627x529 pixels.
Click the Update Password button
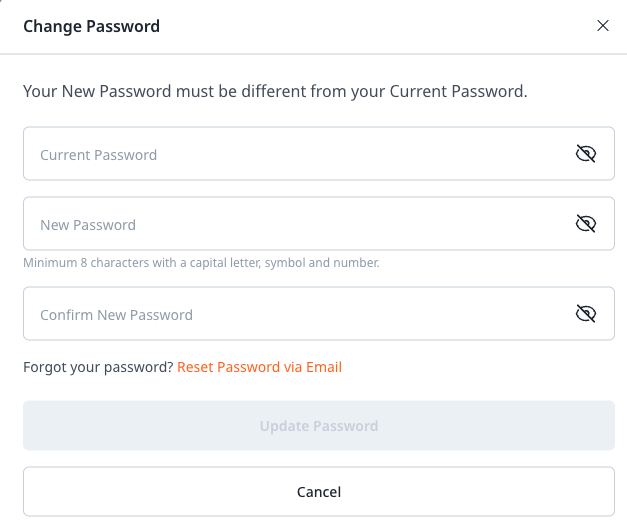(x=319, y=425)
